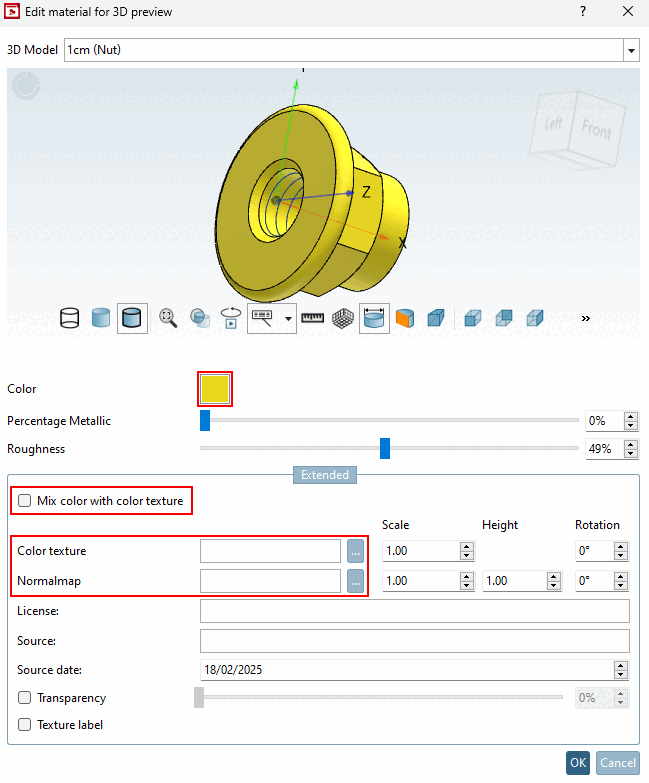This screenshot has height=783, width=649.
Task: Click the Color texture path field
Action: tap(271, 551)
